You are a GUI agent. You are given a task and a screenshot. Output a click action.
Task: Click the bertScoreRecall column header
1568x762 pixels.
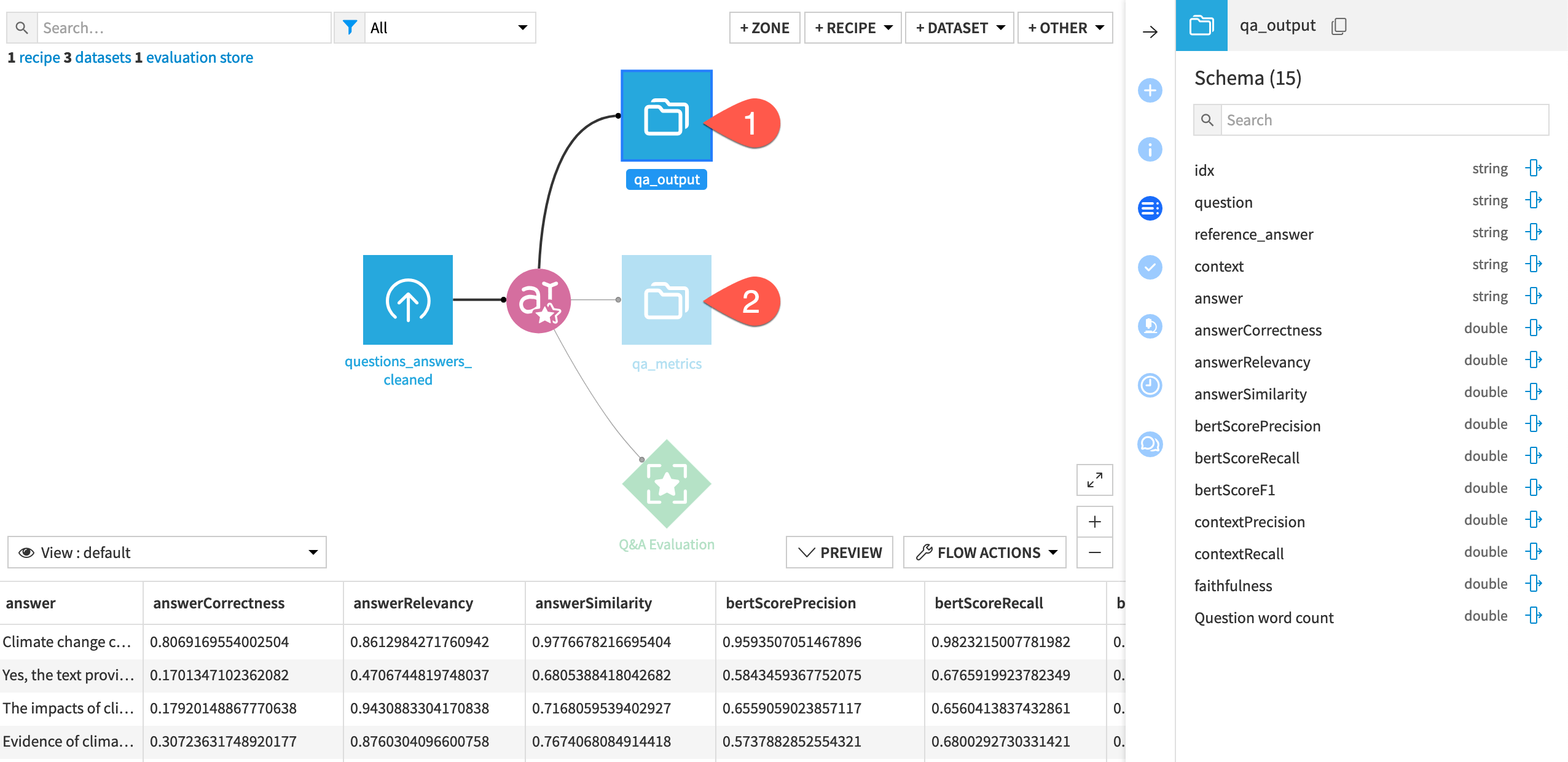(1016, 603)
